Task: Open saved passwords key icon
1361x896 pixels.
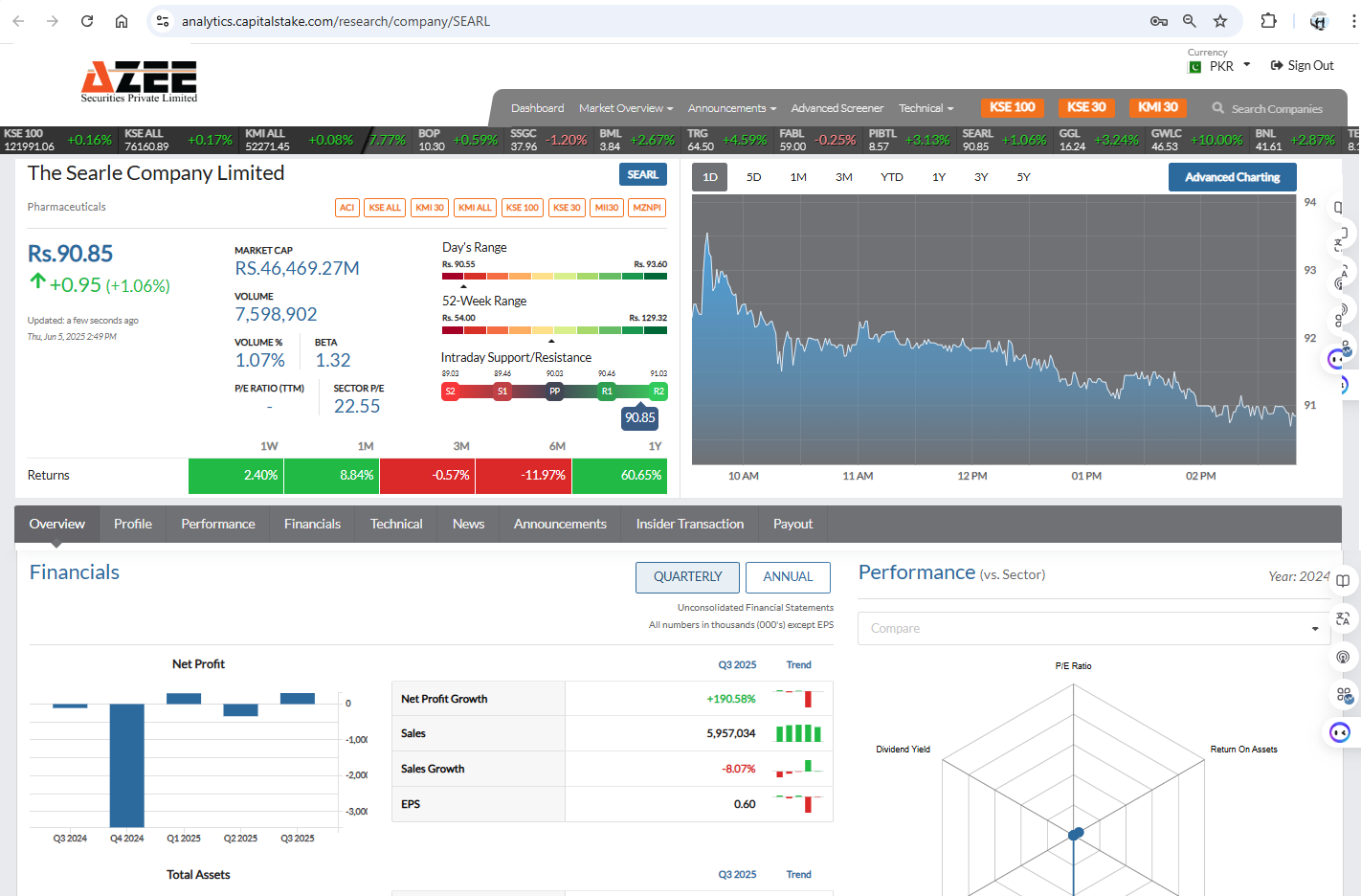Action: tap(1158, 21)
